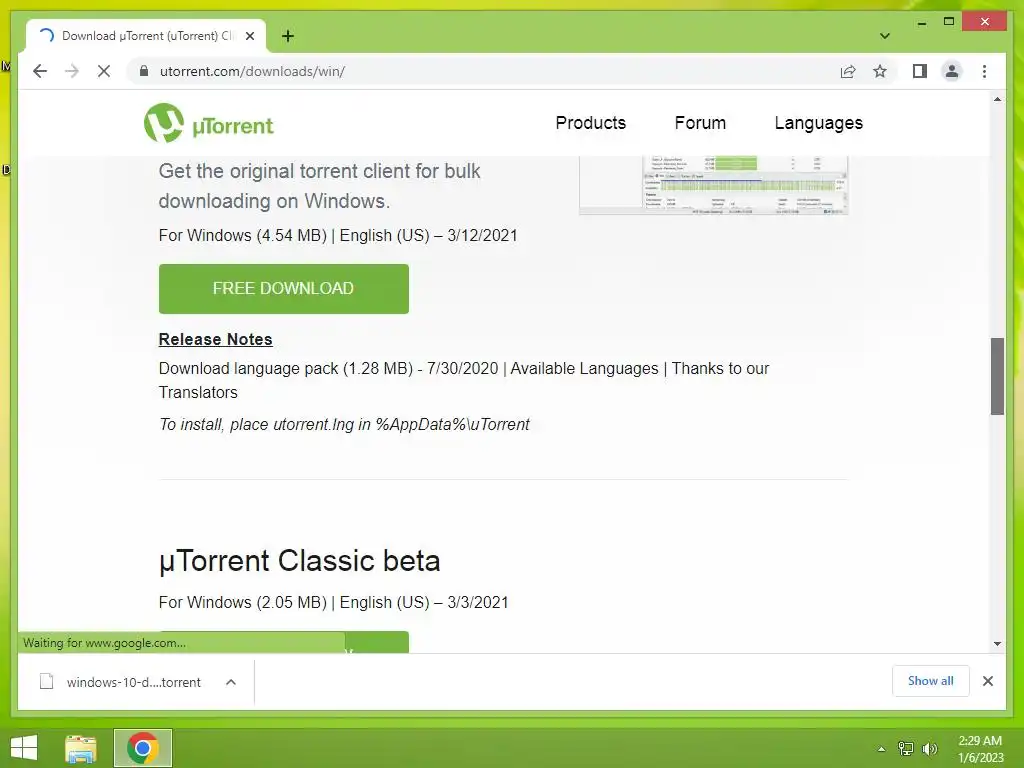Bookmark this page with the star icon
The height and width of the screenshot is (768, 1024).
point(880,71)
